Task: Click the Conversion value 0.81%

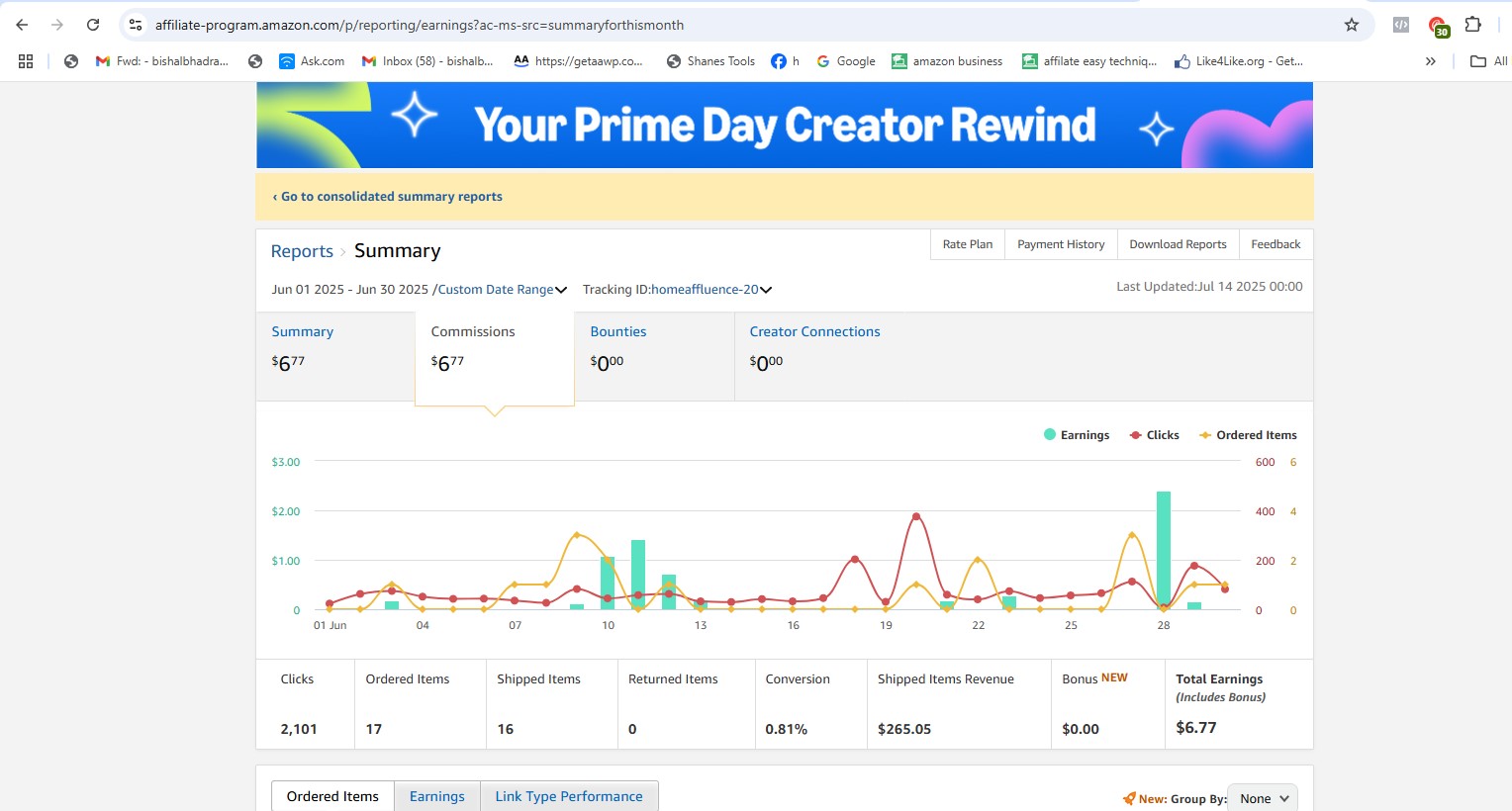Action: (787, 729)
